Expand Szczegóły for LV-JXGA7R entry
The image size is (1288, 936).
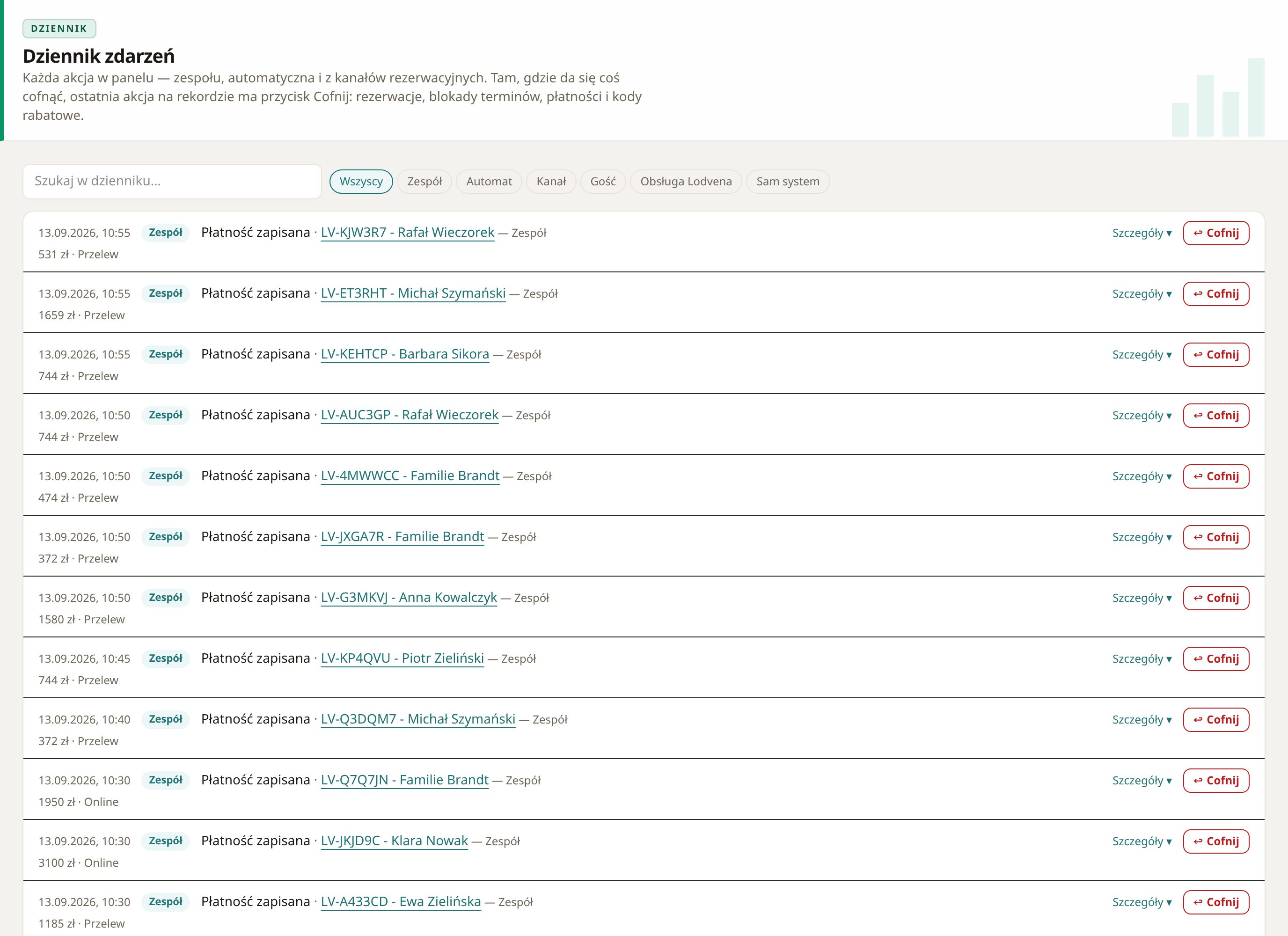[1142, 537]
